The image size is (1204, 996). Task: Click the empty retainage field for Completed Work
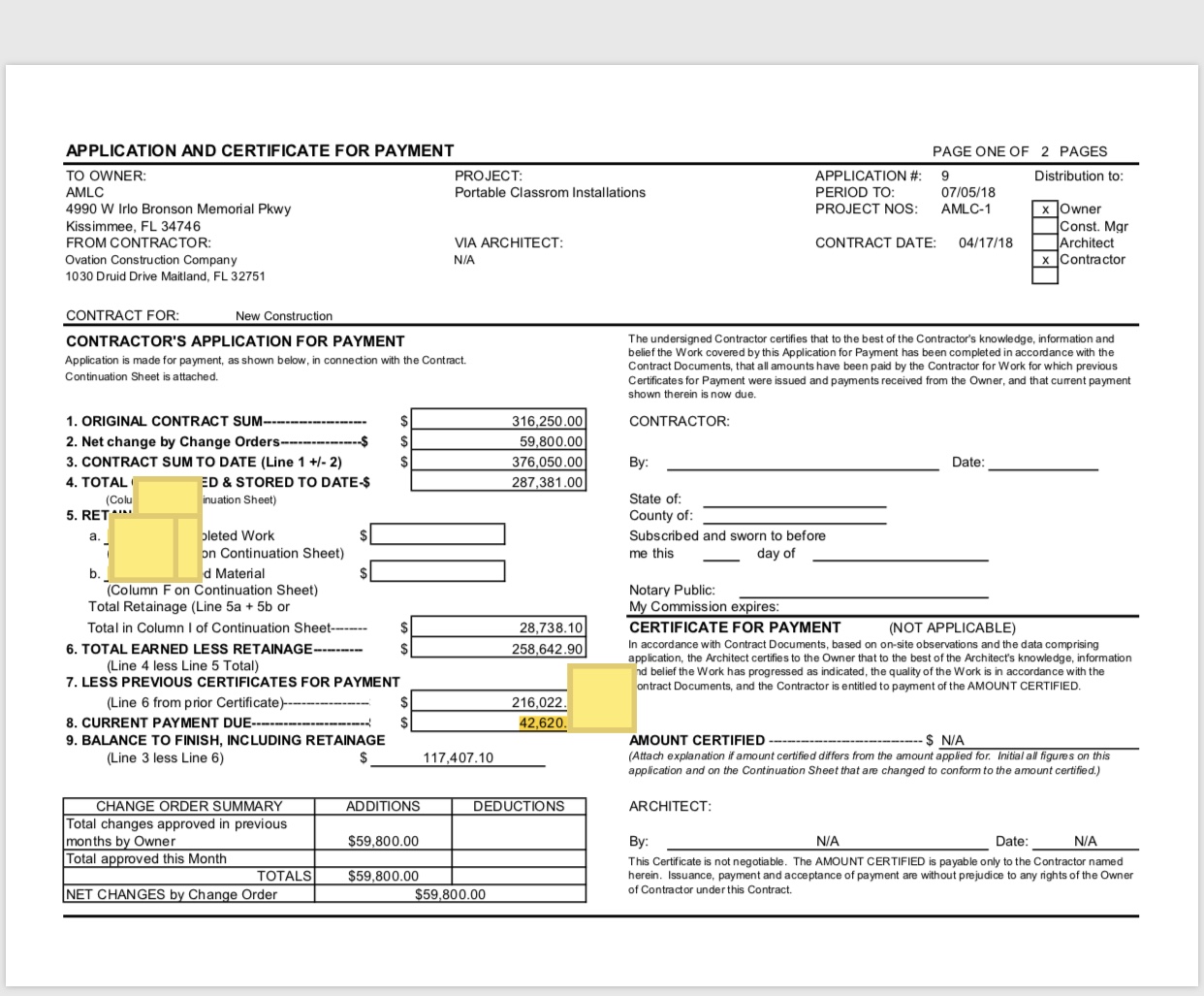(437, 534)
